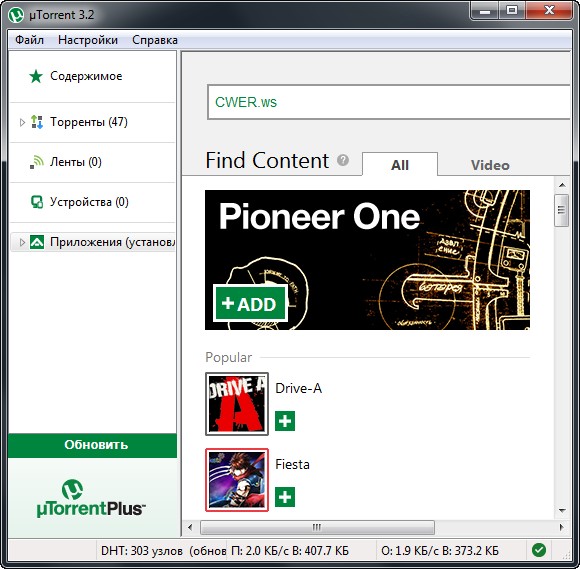Click the О: 1.9 КБ/с upload status
Viewport: 580px width, 569px height.
(x=451, y=551)
